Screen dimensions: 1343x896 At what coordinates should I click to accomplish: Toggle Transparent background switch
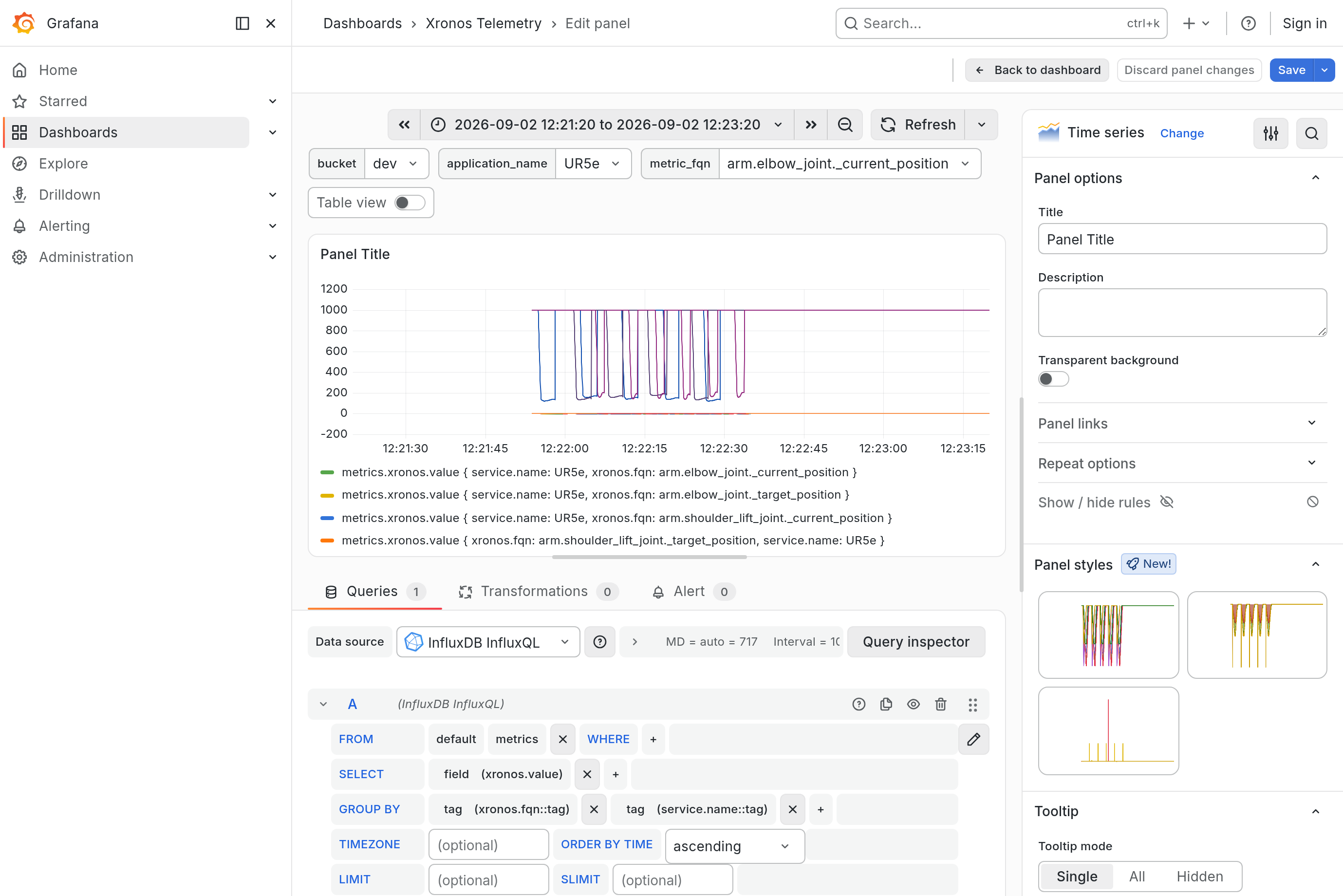(x=1053, y=379)
